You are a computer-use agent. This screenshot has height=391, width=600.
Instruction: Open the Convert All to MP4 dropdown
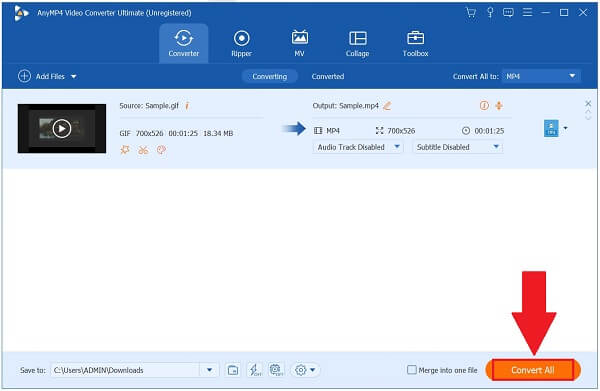541,76
